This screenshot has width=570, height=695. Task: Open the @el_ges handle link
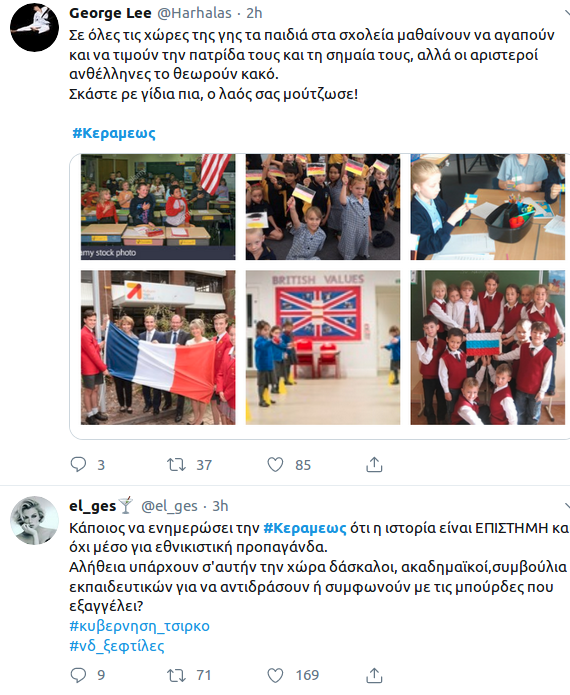[x=169, y=506]
